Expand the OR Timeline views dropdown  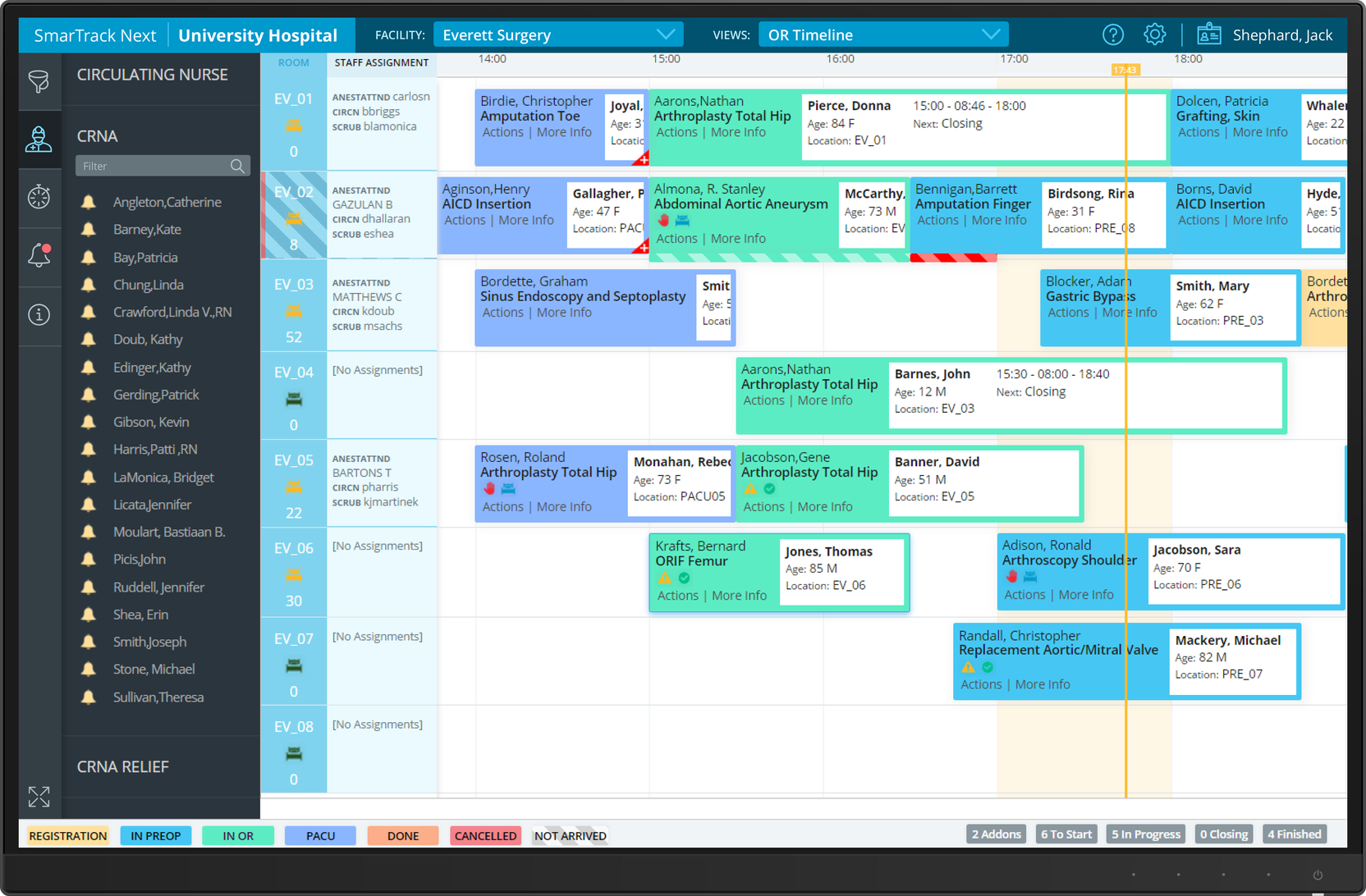(x=882, y=34)
